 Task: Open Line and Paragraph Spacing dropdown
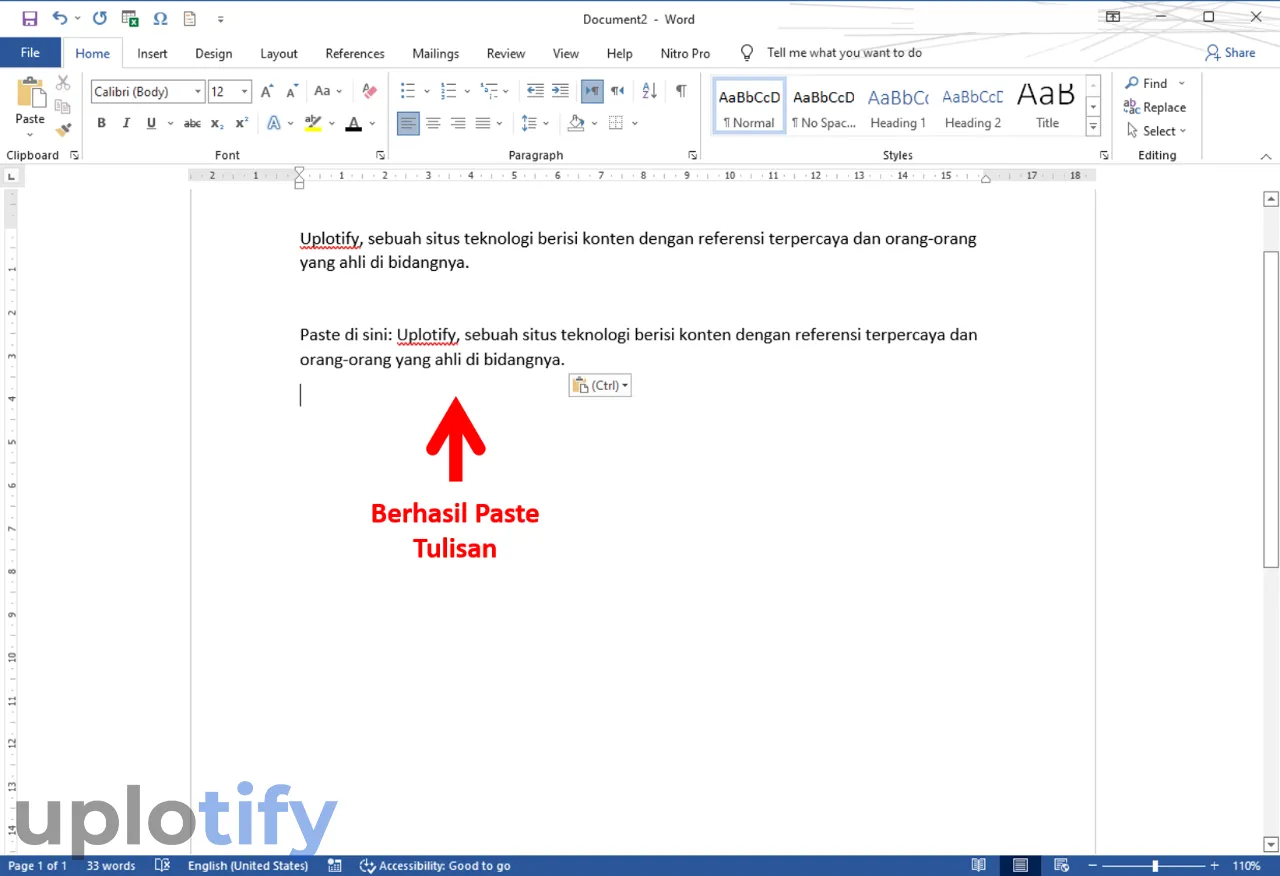coord(535,123)
